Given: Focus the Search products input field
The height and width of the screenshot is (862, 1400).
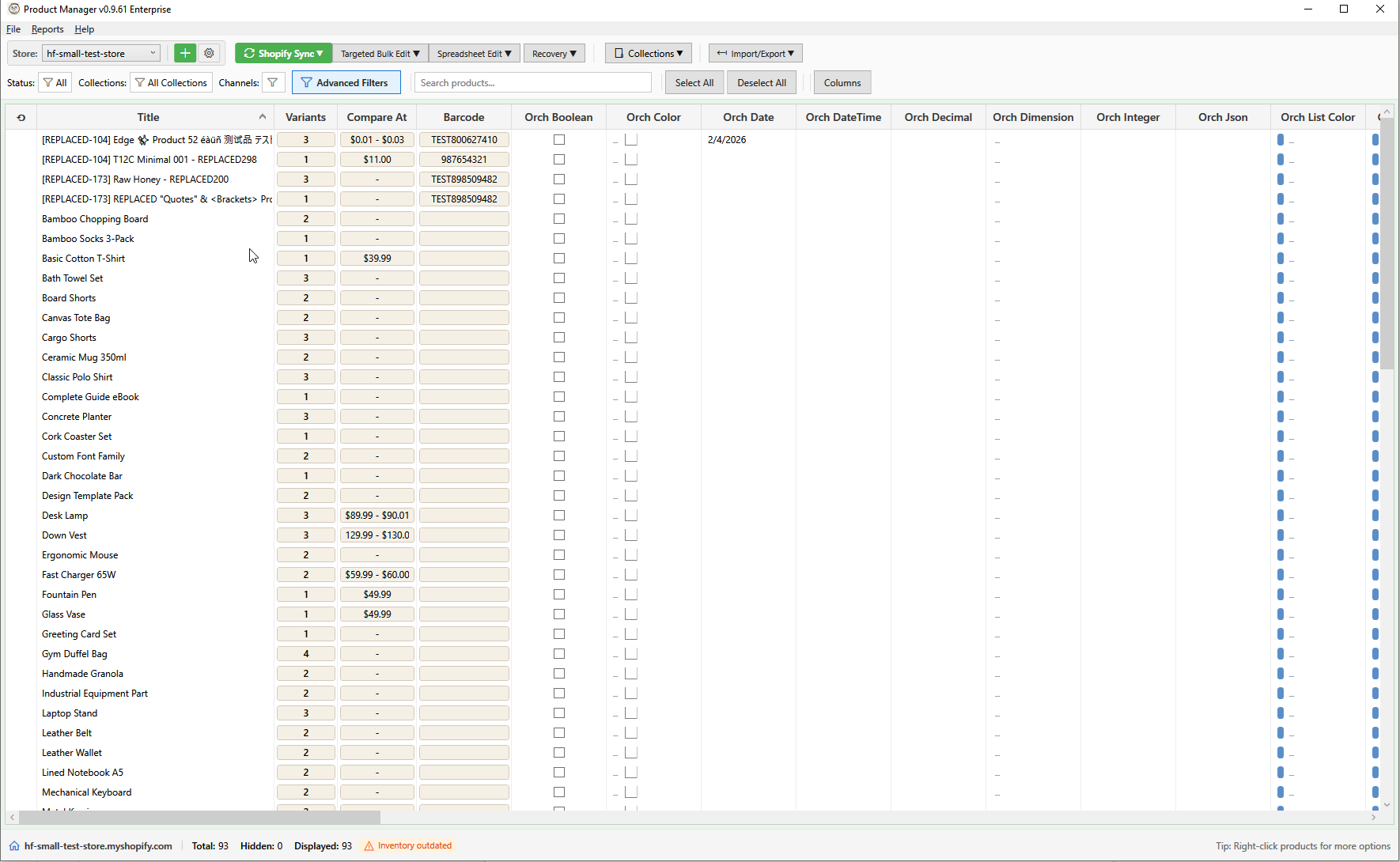Looking at the screenshot, I should click(x=532, y=82).
